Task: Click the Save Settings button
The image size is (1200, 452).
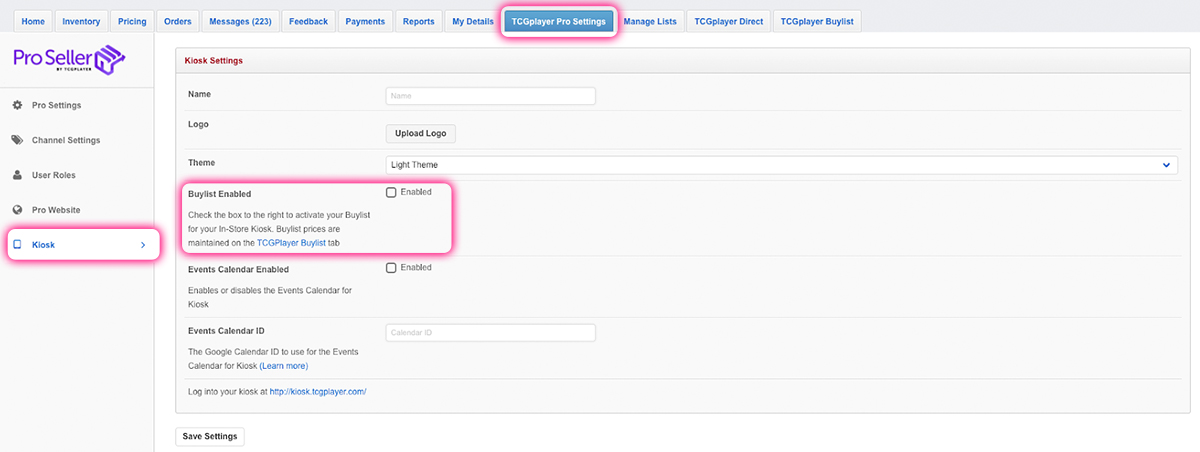Action: [210, 436]
